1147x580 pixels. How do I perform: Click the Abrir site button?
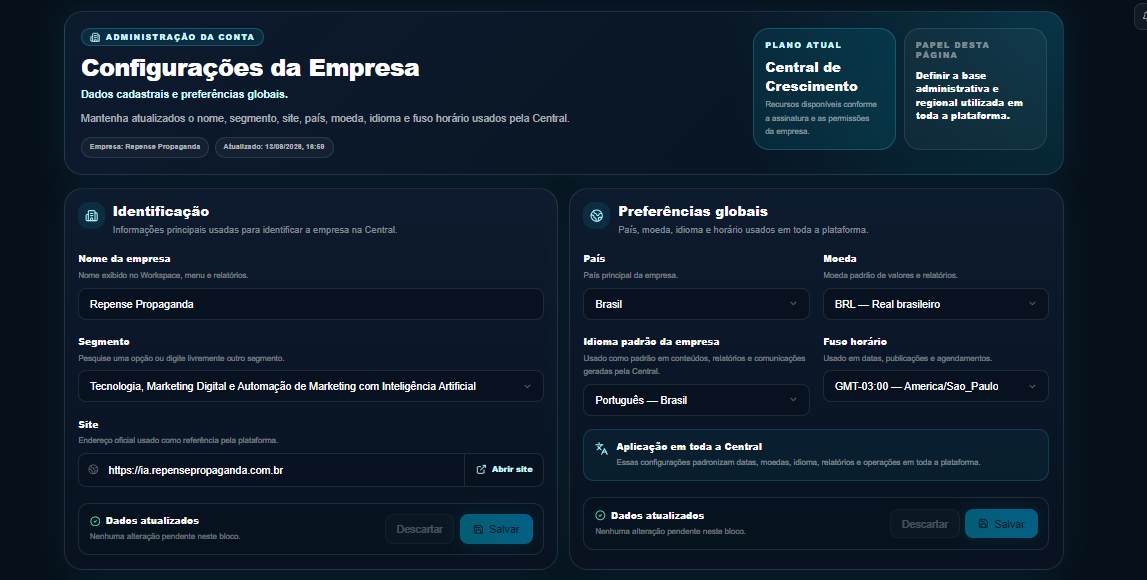pos(504,470)
